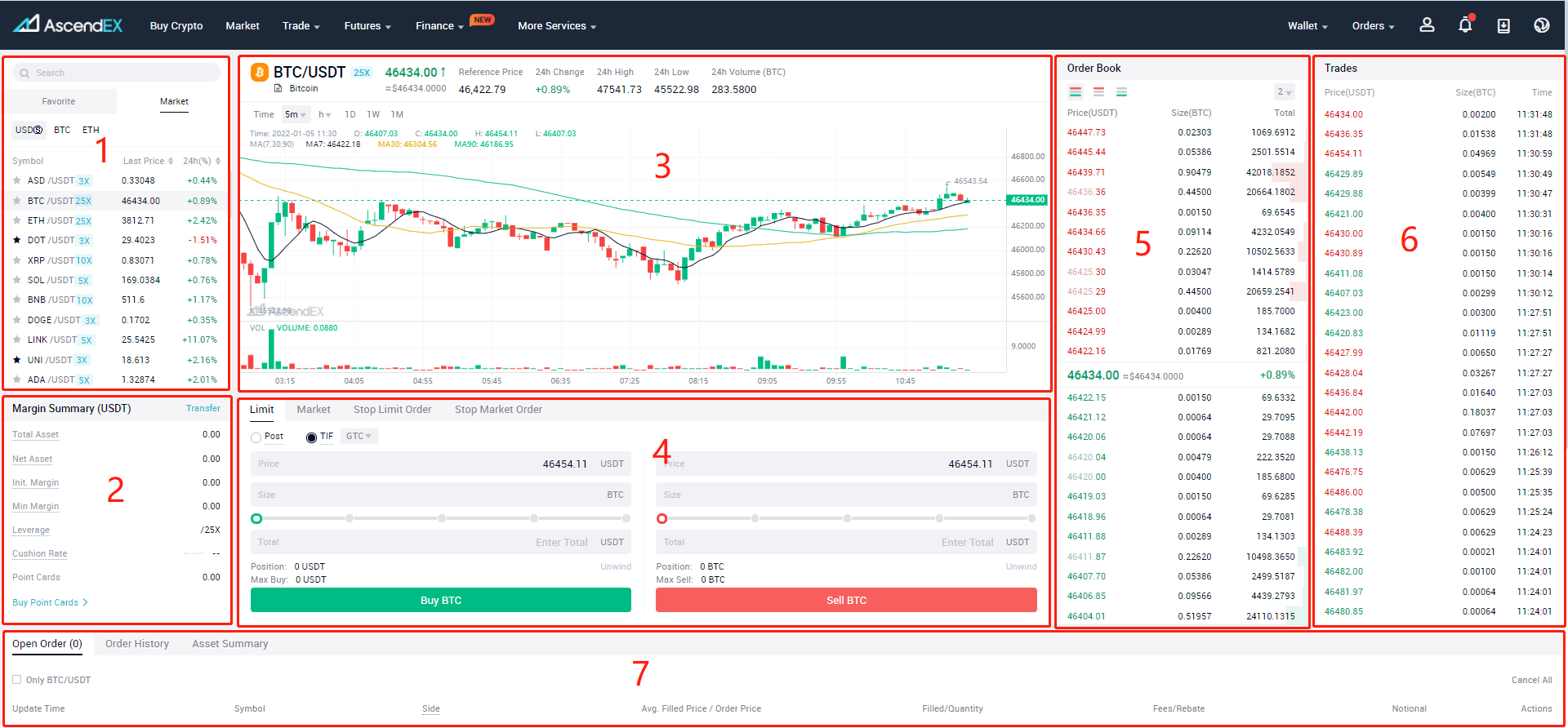
Task: Click the sell Price input field
Action: pos(846,464)
